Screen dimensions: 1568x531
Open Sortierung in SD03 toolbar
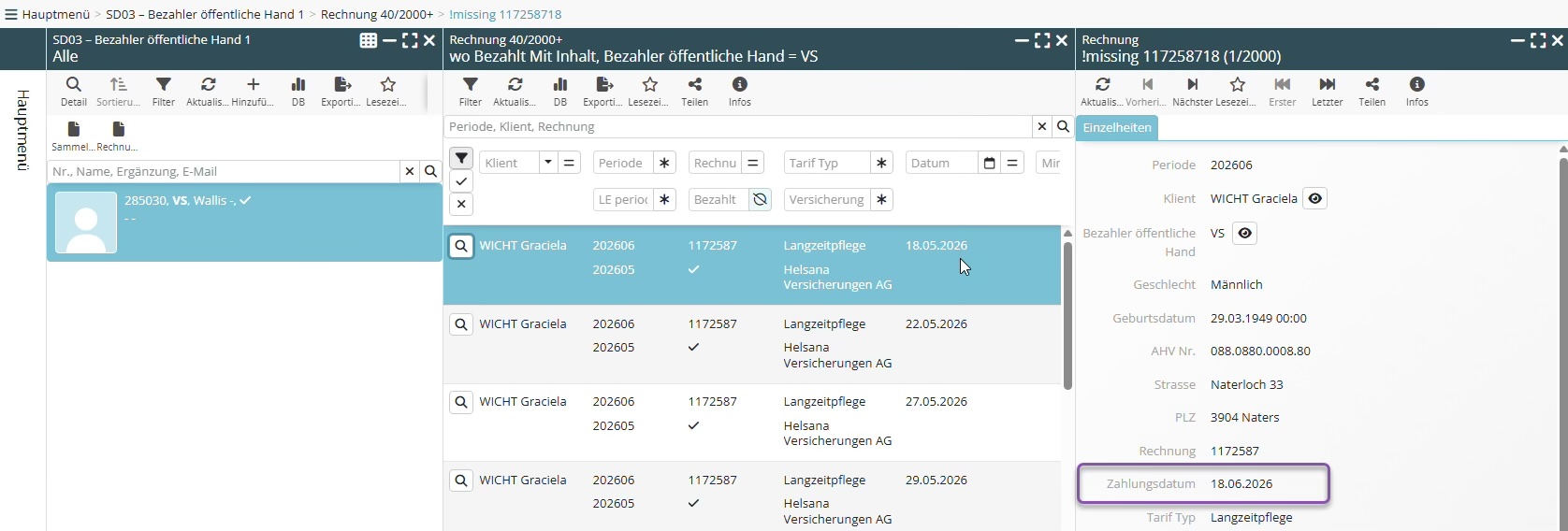pos(119,92)
